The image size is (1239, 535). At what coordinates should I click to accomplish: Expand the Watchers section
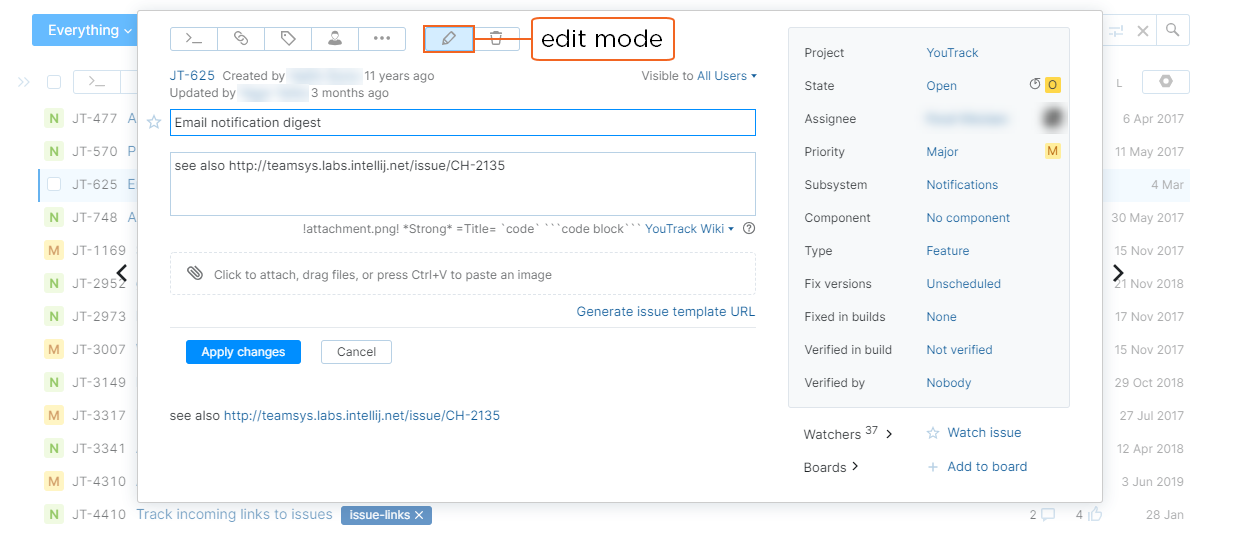[x=848, y=434]
